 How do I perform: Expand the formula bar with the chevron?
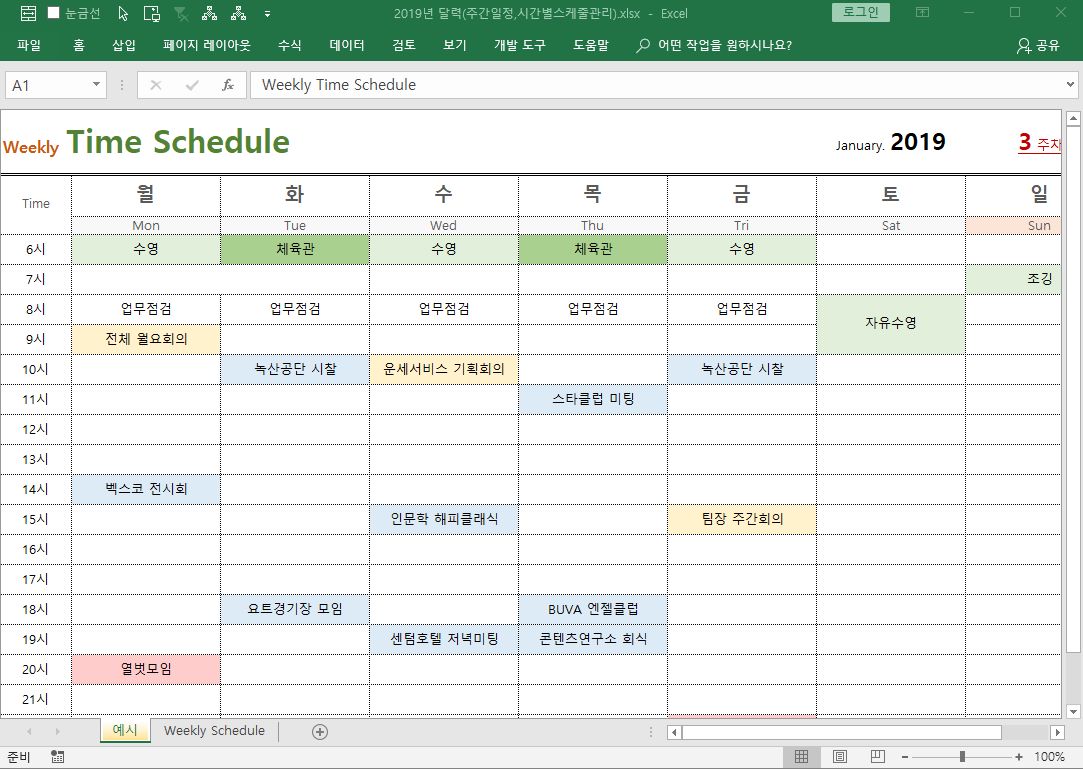pyautogui.click(x=1070, y=84)
